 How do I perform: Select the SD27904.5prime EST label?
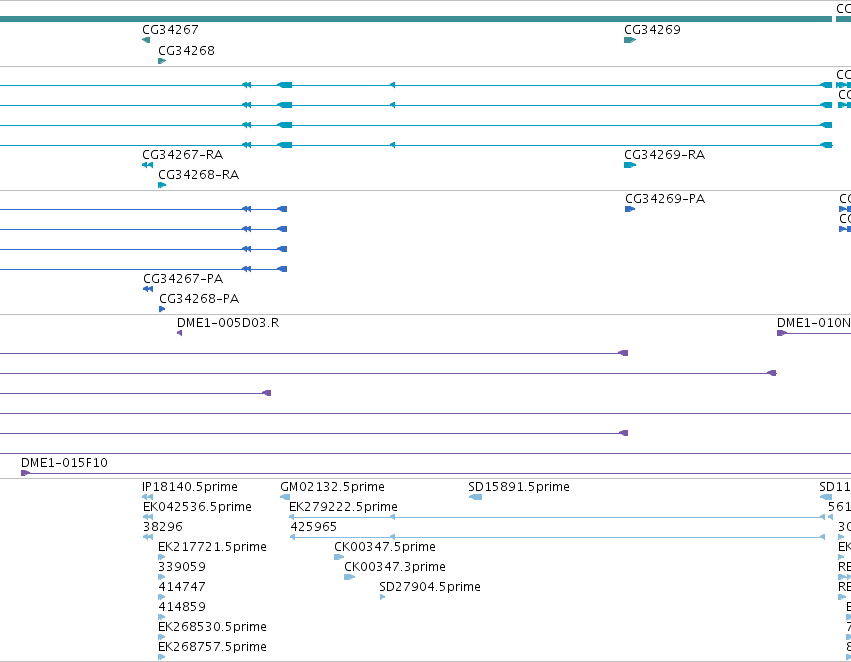[430, 587]
